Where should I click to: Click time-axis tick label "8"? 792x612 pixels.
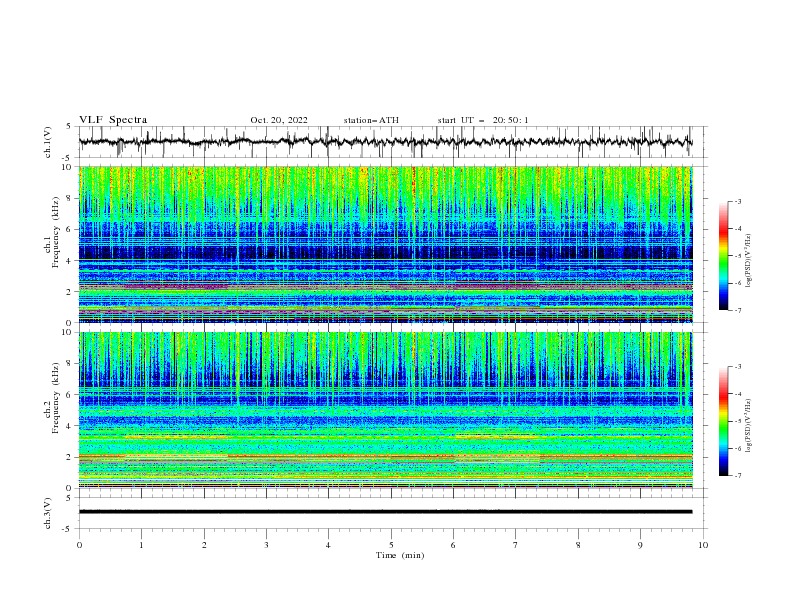[578, 545]
